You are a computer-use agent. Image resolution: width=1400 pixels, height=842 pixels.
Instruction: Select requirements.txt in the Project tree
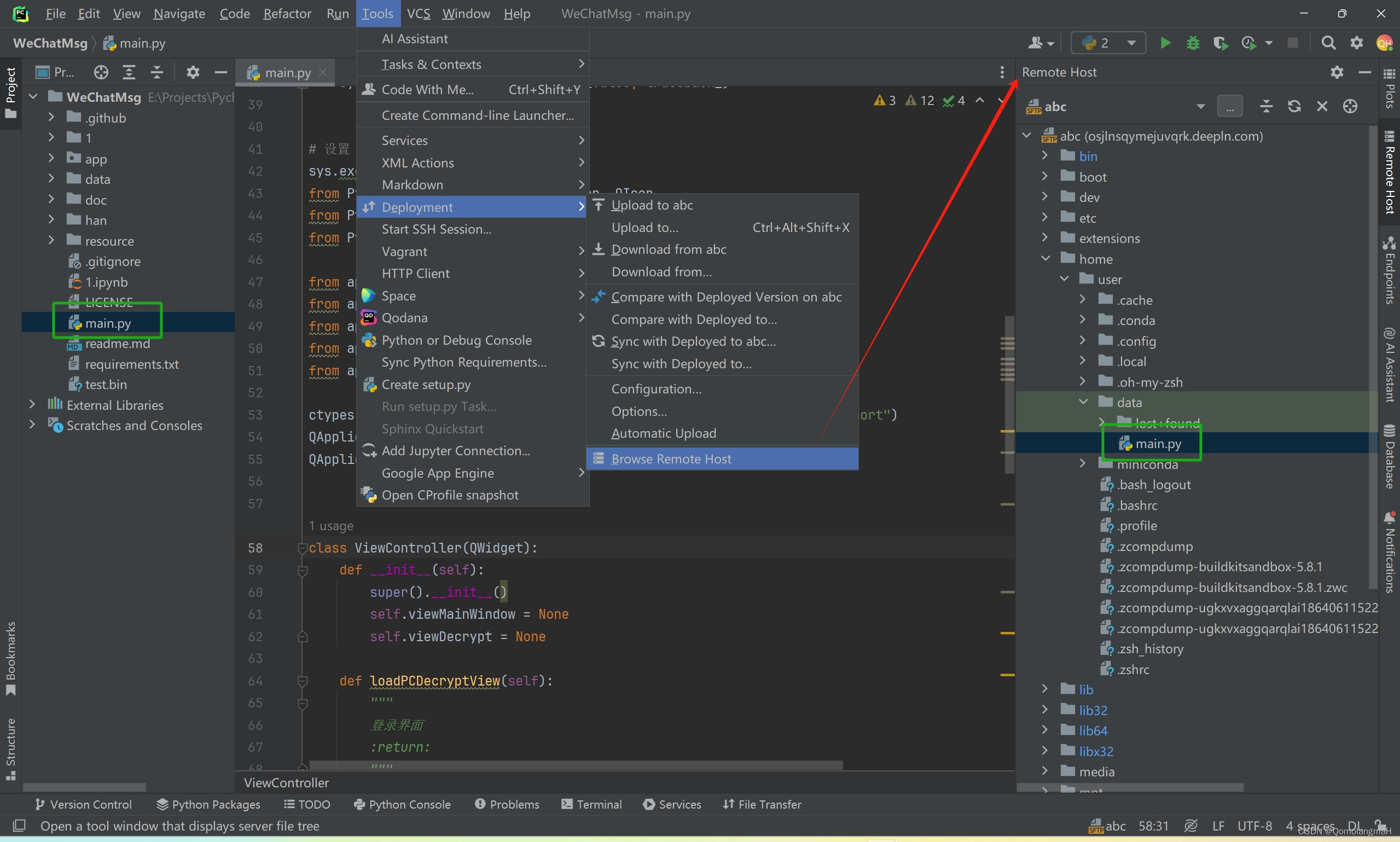[x=131, y=364]
